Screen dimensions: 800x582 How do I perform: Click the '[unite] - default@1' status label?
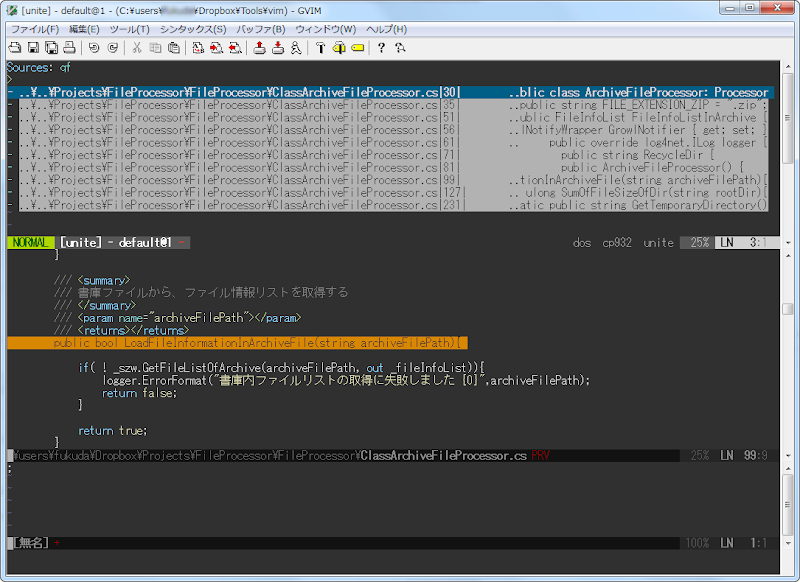(116, 243)
